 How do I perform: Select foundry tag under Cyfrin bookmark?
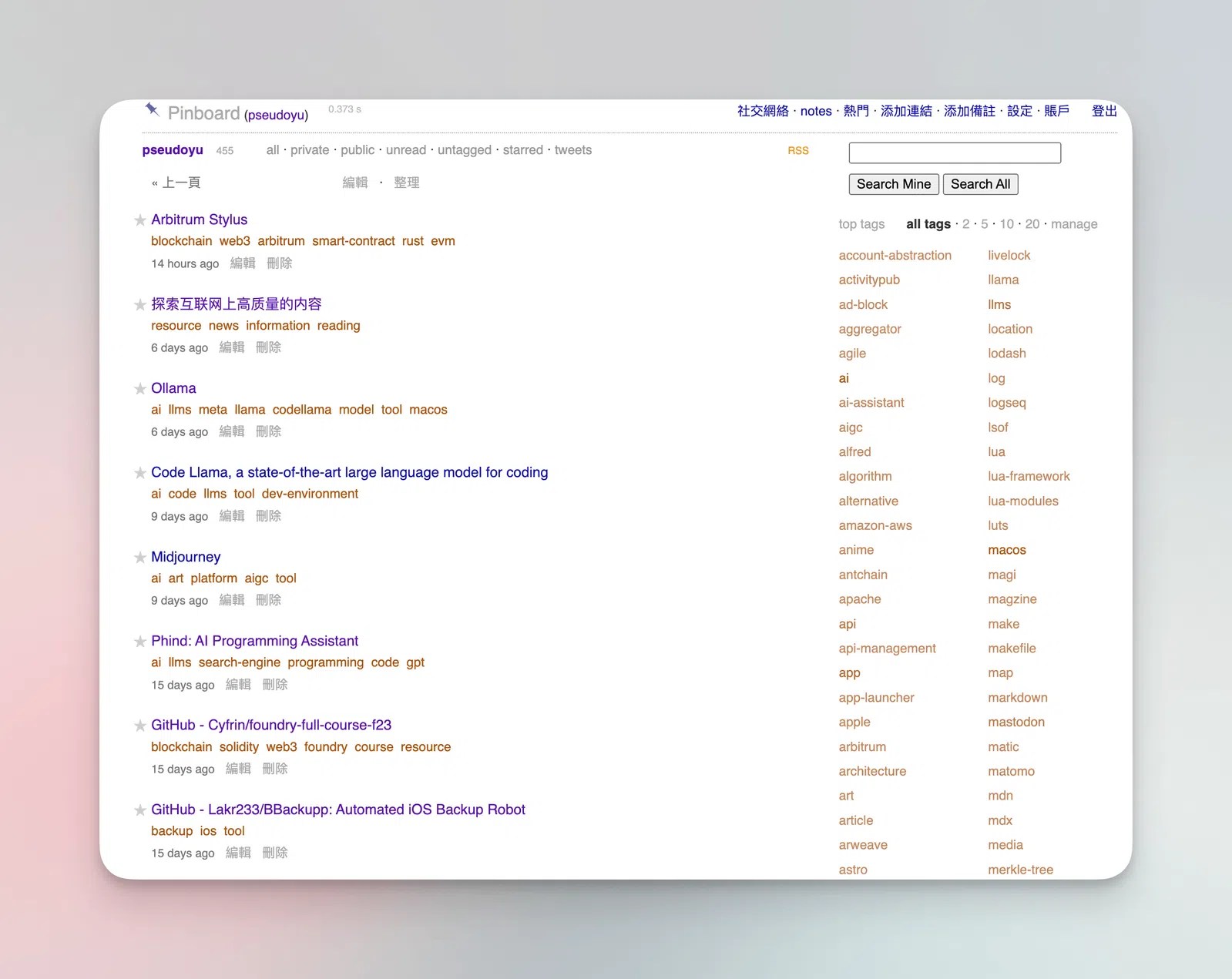point(325,747)
